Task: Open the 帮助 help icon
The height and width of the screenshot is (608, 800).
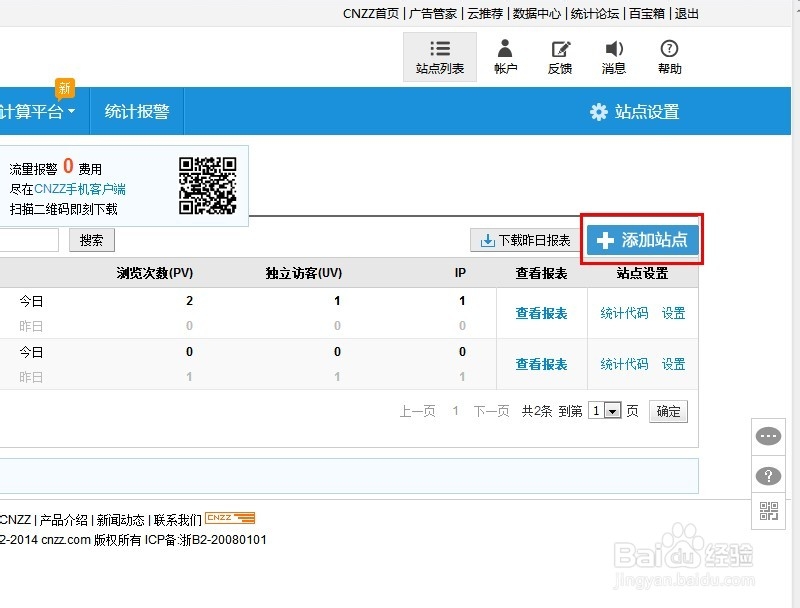Action: tap(669, 57)
